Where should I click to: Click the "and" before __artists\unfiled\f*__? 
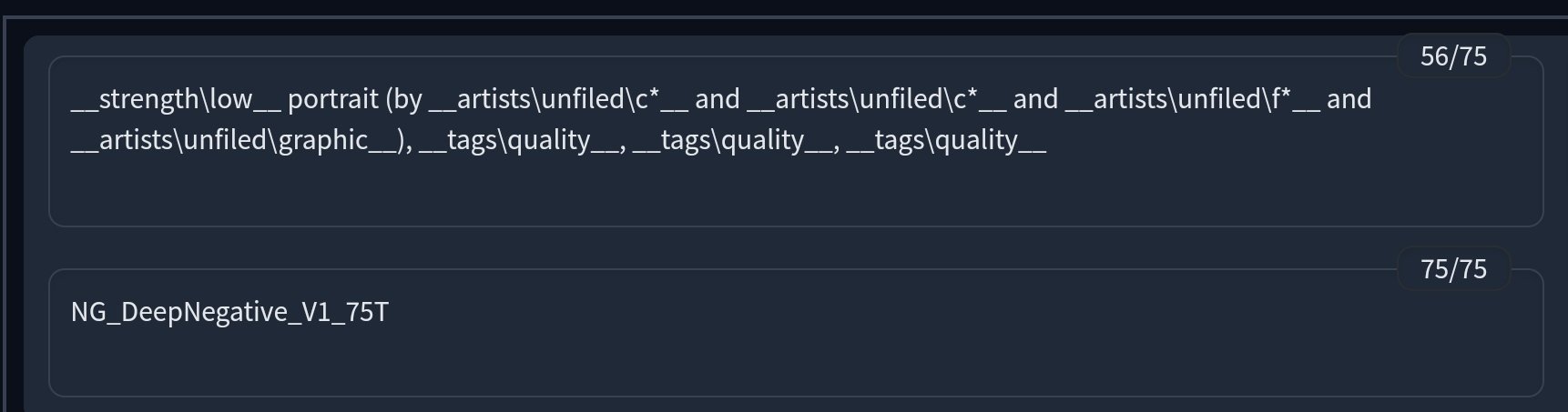(x=1035, y=99)
